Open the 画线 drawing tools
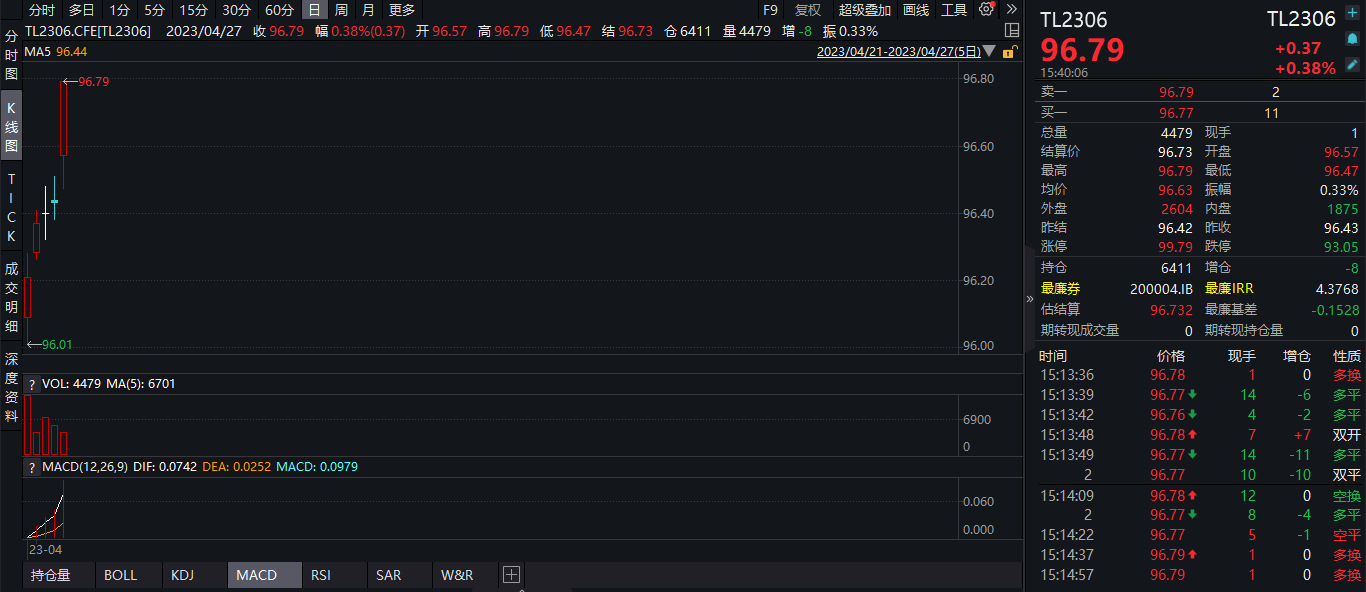 (x=915, y=10)
